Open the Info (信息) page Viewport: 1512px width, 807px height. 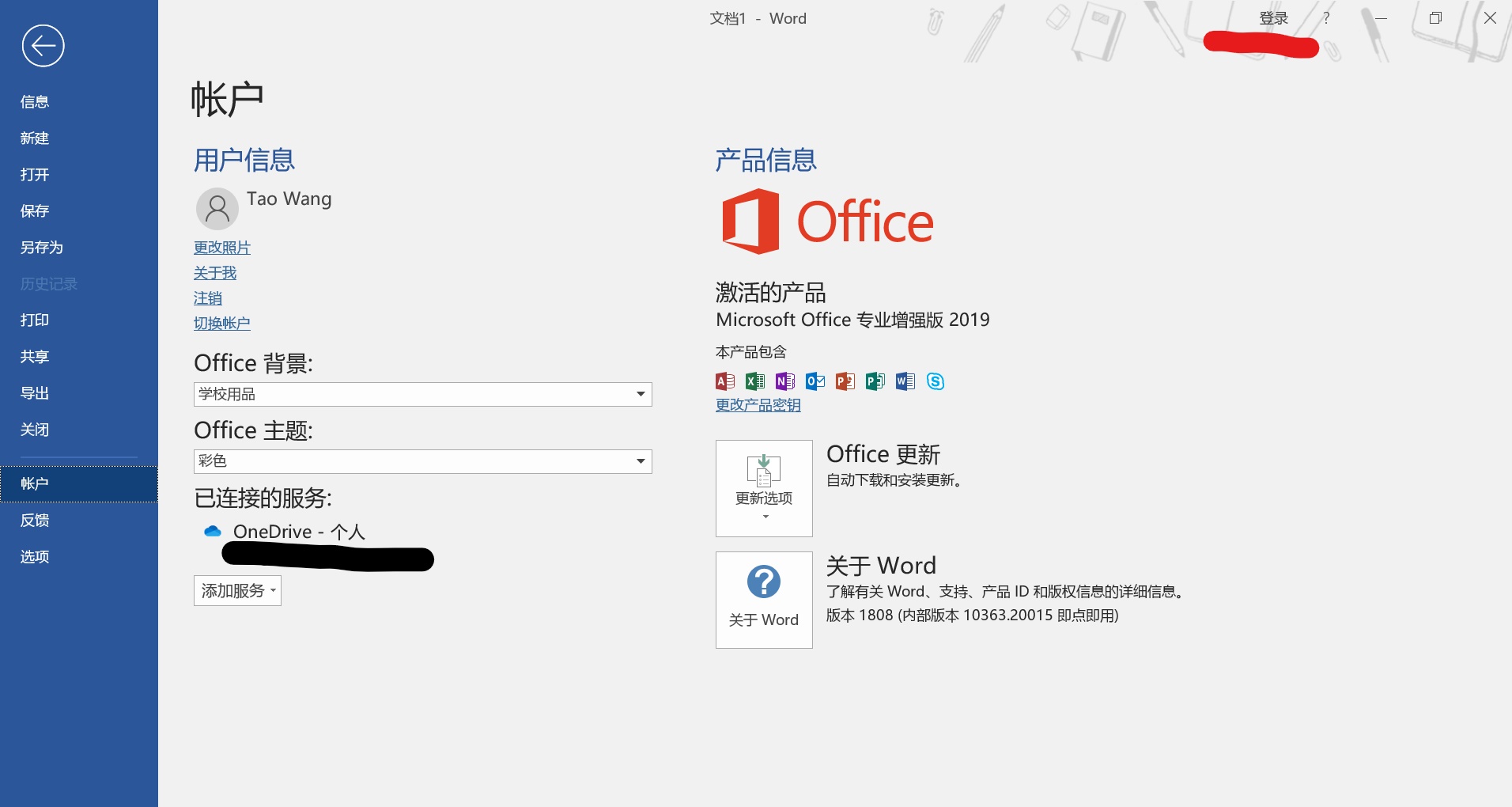[79, 101]
